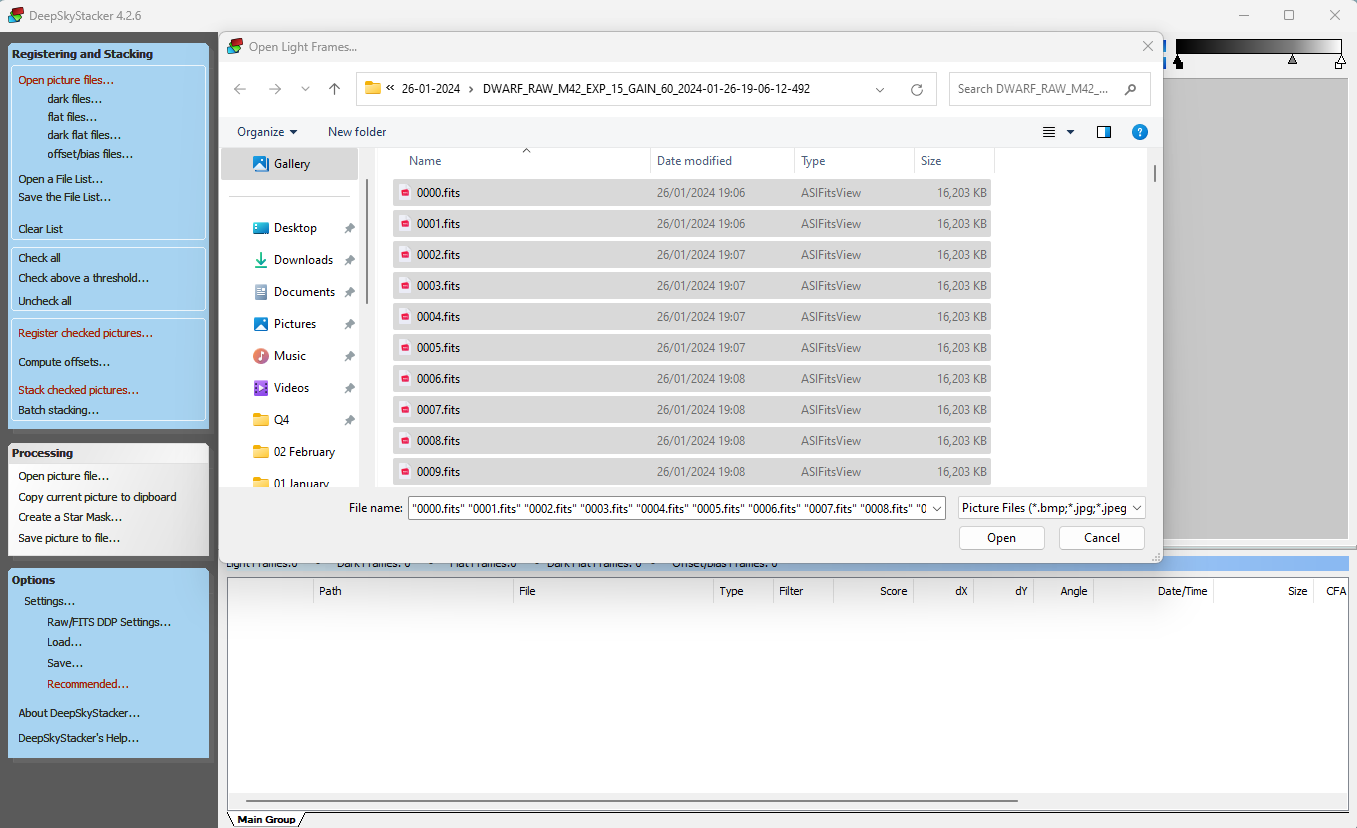Expand the File name history dropdown
Screen dimensions: 1357x828
[936, 508]
